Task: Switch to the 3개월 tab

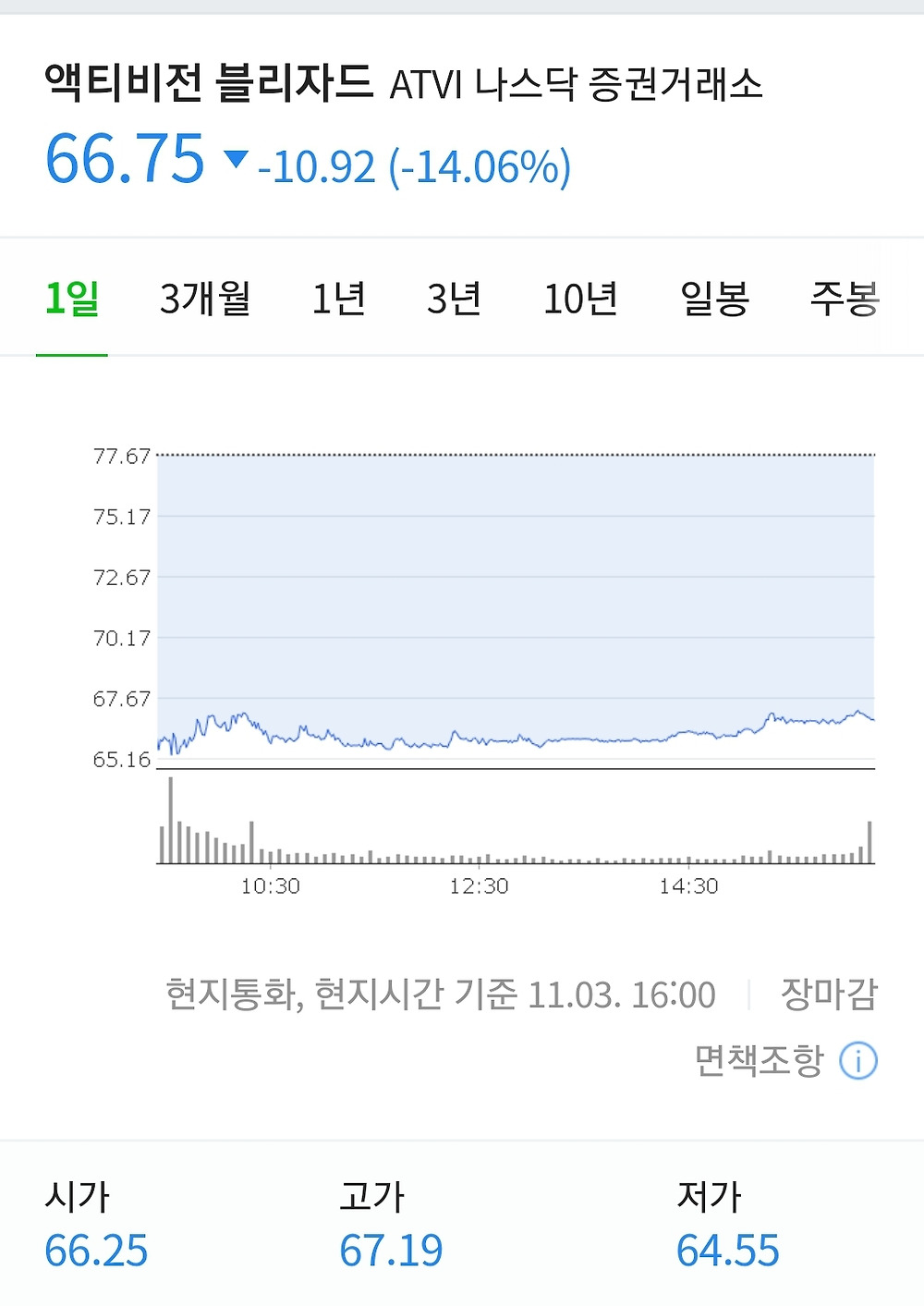Action: (205, 299)
